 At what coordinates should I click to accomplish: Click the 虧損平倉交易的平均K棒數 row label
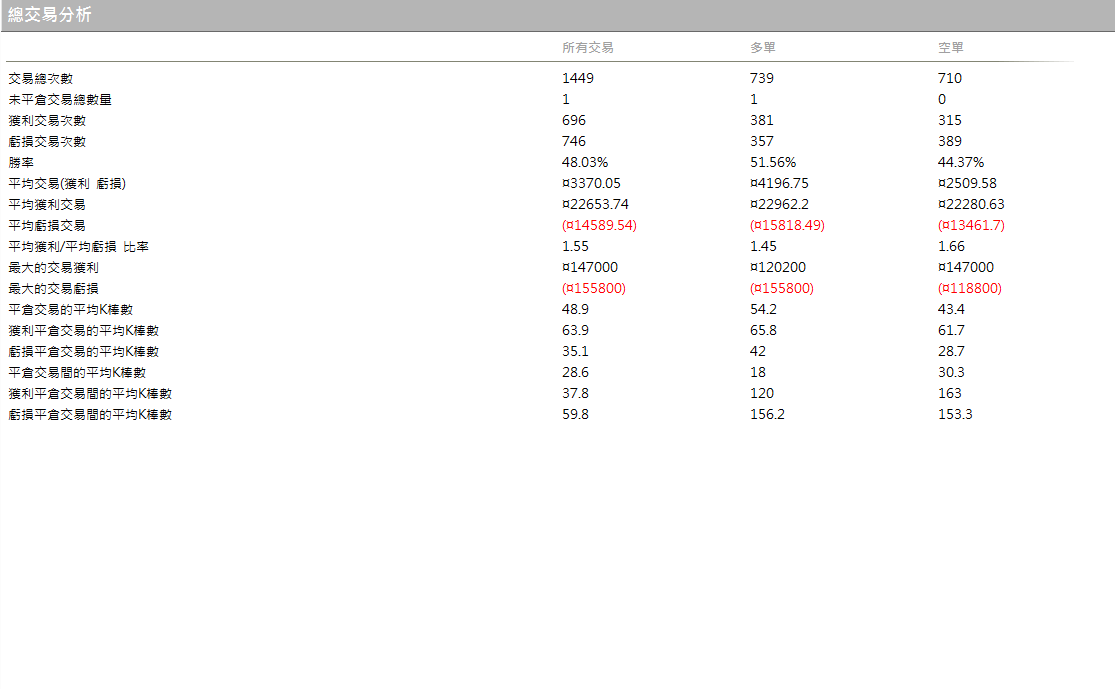pos(84,351)
